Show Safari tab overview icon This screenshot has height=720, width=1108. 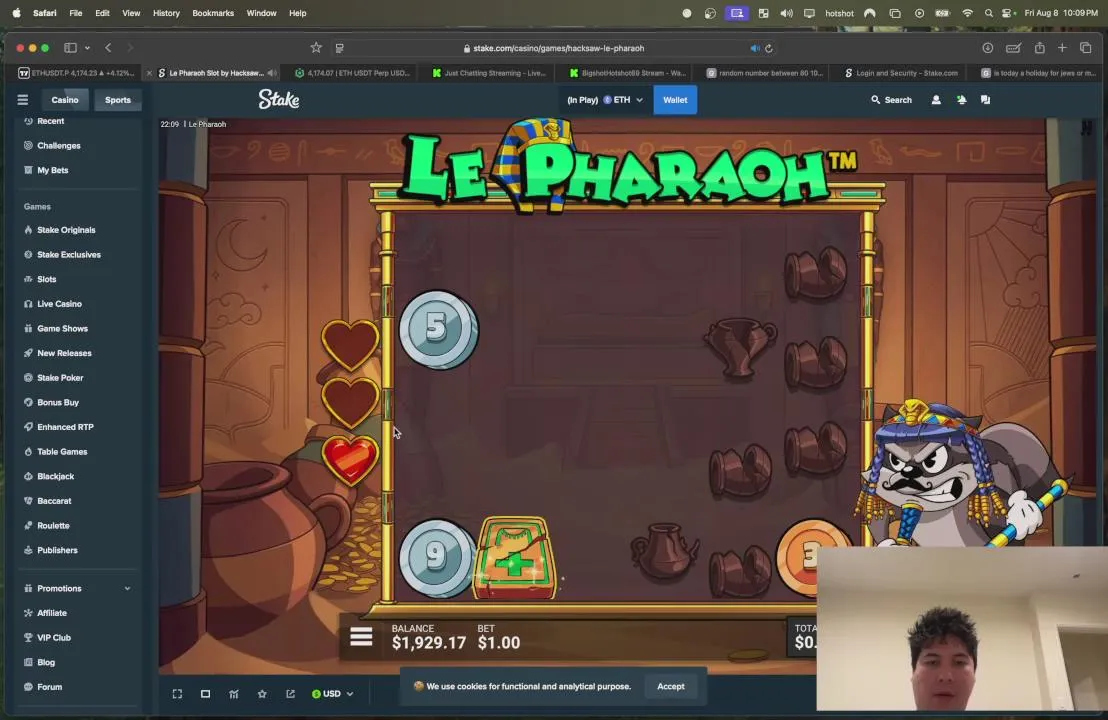[1085, 47]
